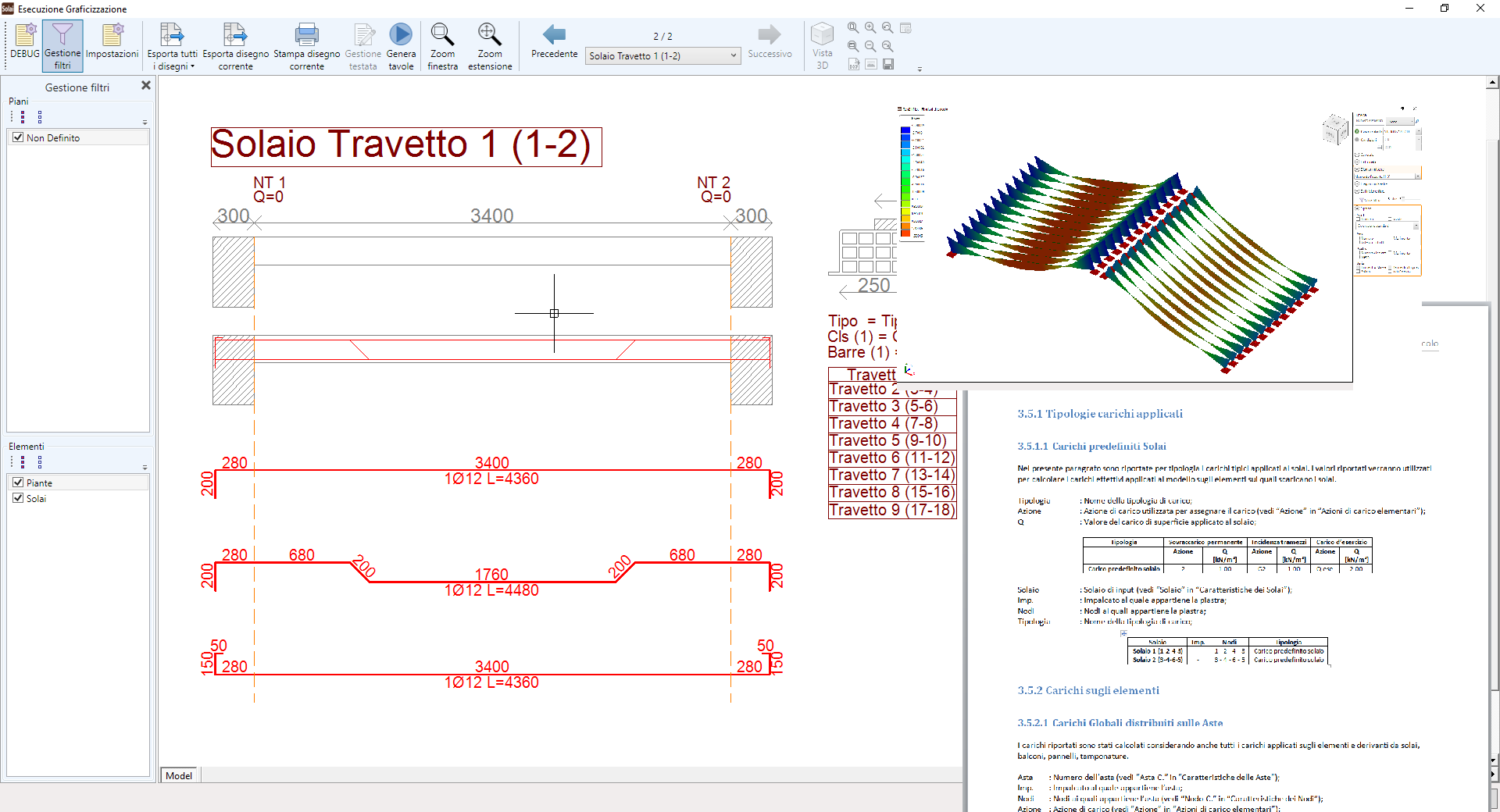Restore the Esecuzione Graficizzazione window

(x=1445, y=9)
